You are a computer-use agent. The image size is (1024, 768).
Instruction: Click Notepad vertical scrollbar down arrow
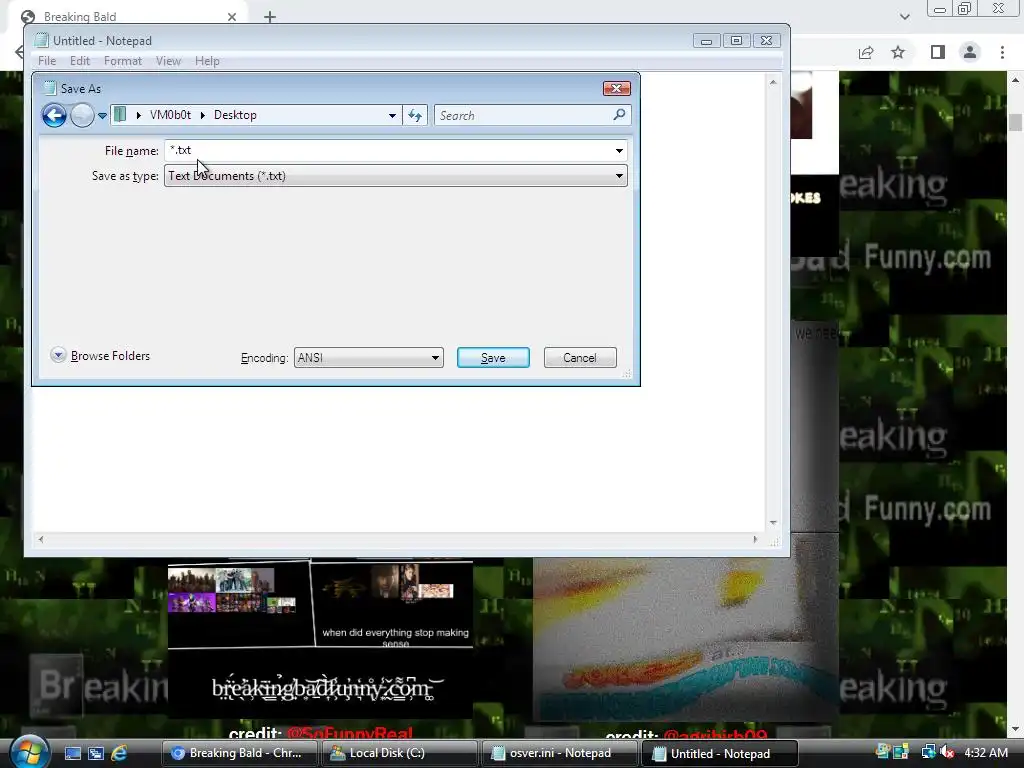pos(773,522)
